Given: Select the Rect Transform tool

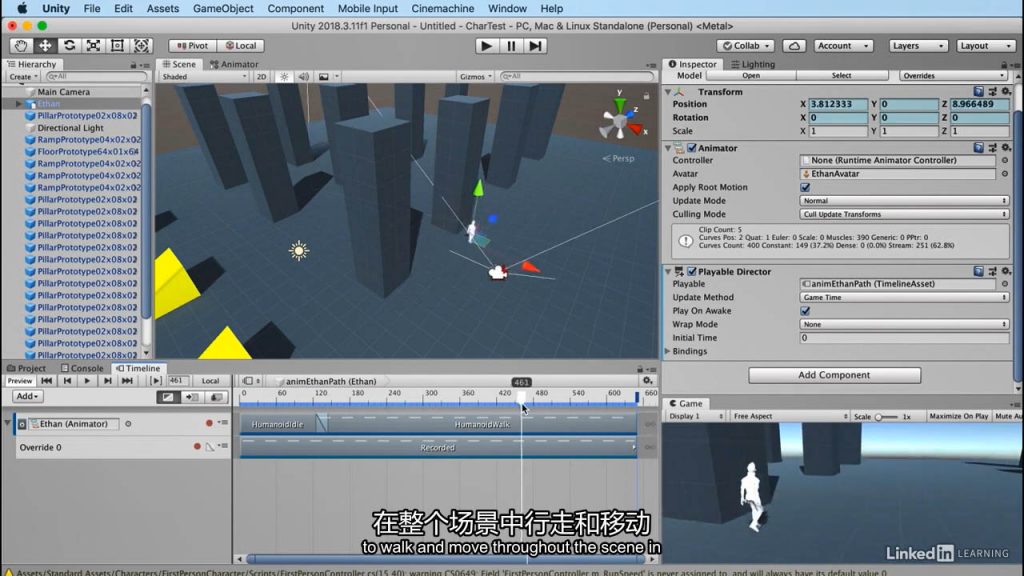Looking at the screenshot, I should click(118, 46).
